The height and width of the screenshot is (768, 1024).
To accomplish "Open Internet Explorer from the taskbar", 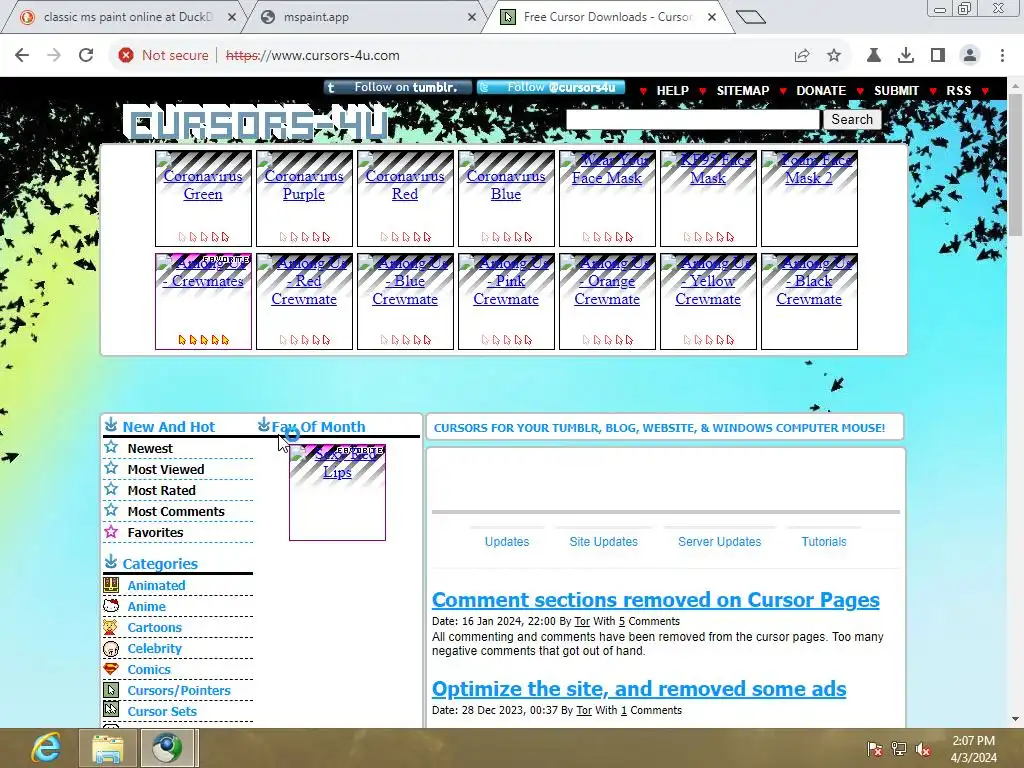I will pyautogui.click(x=46, y=748).
